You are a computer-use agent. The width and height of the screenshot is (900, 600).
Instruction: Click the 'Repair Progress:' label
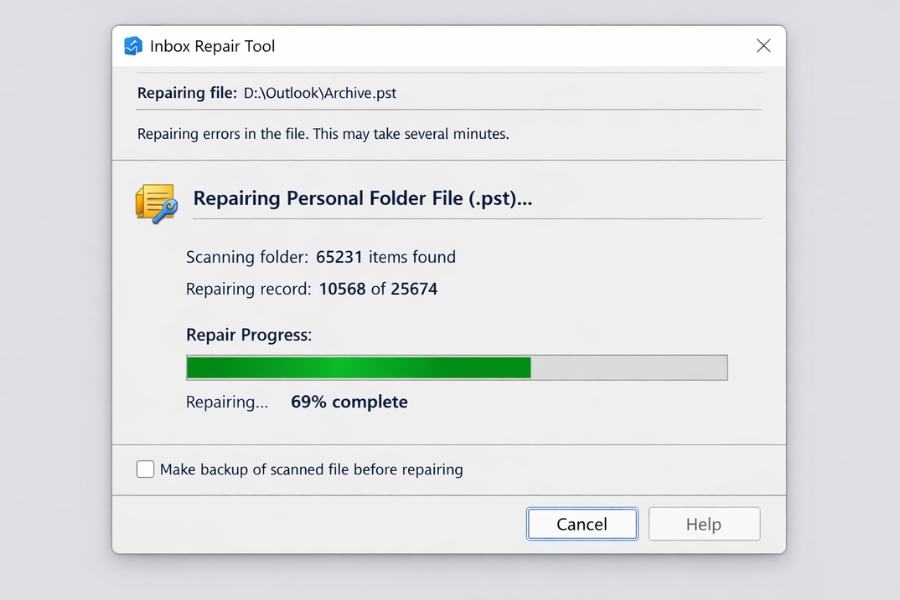249,335
